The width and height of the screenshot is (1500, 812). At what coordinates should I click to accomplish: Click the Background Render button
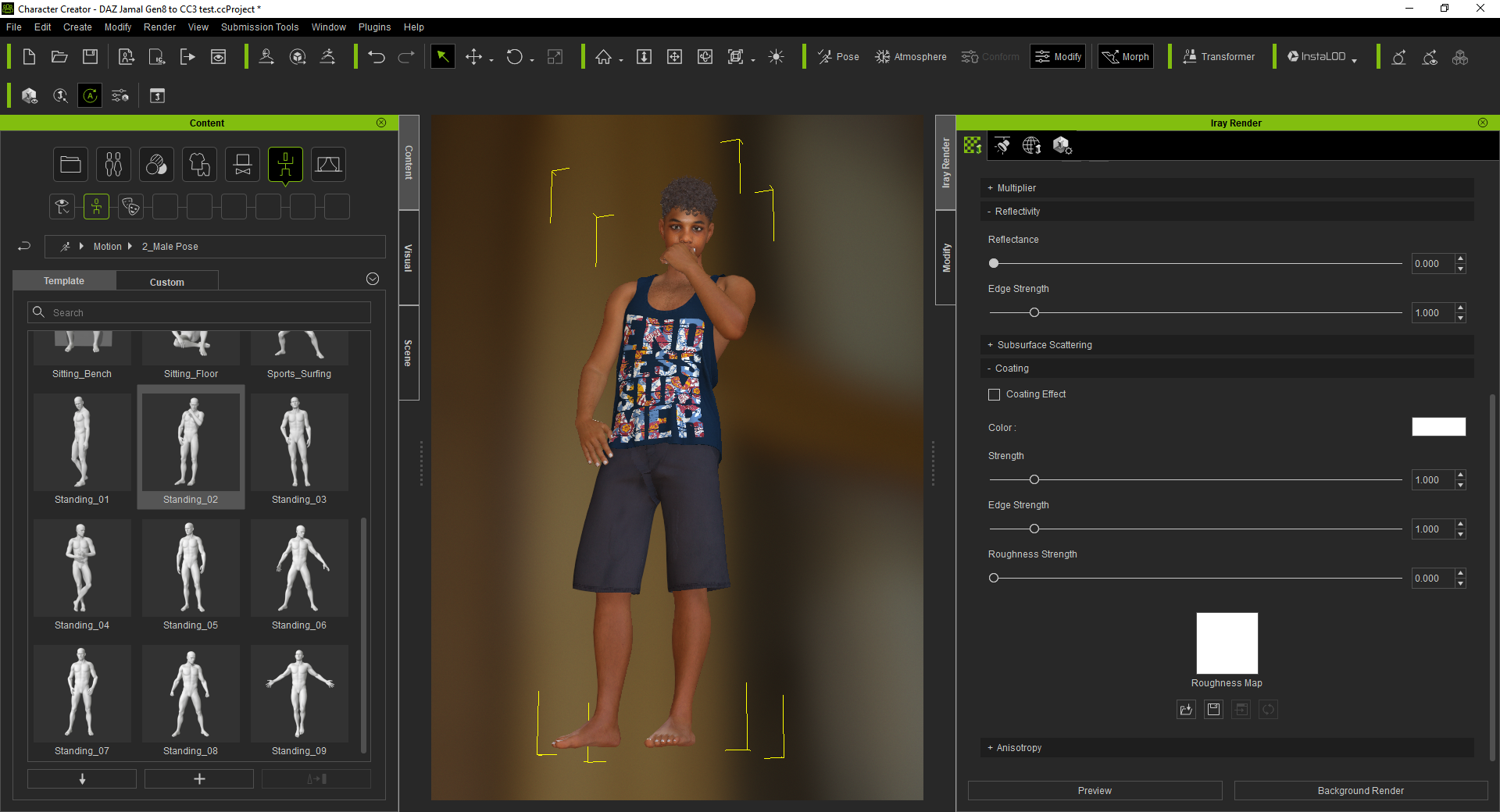pos(1360,791)
